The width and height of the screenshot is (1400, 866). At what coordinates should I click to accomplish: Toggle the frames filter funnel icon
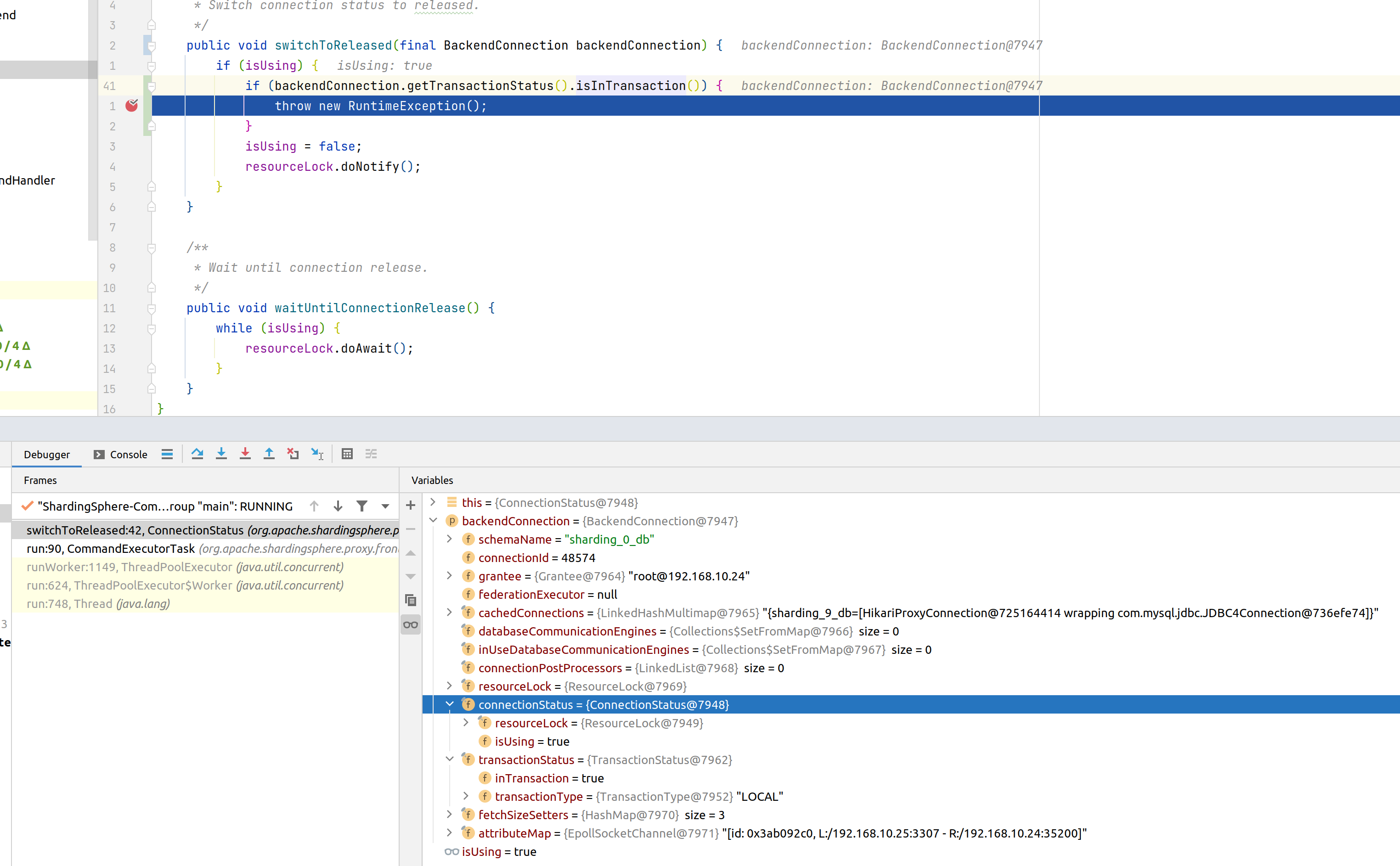(361, 506)
